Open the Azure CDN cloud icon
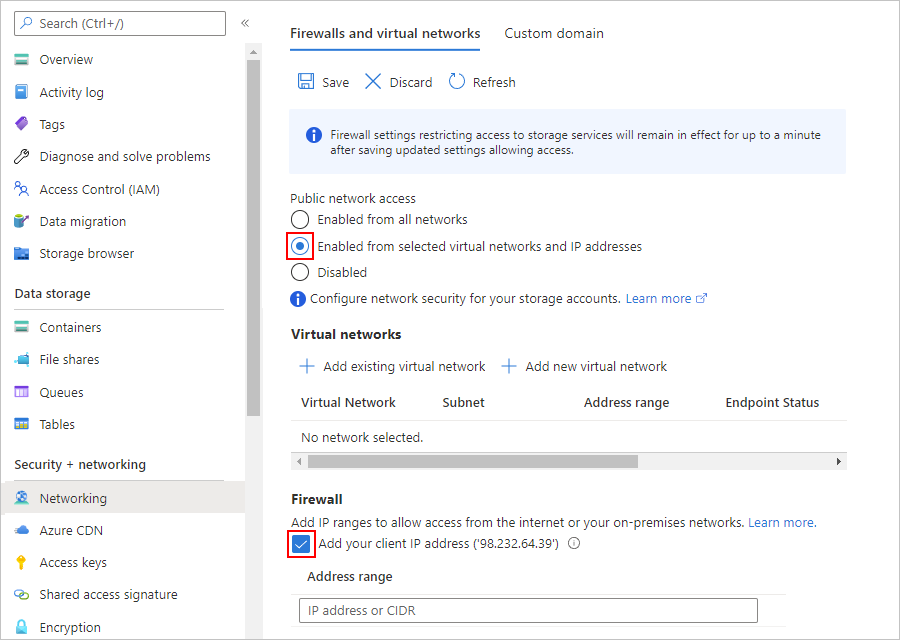Image resolution: width=900 pixels, height=640 pixels. [22, 530]
